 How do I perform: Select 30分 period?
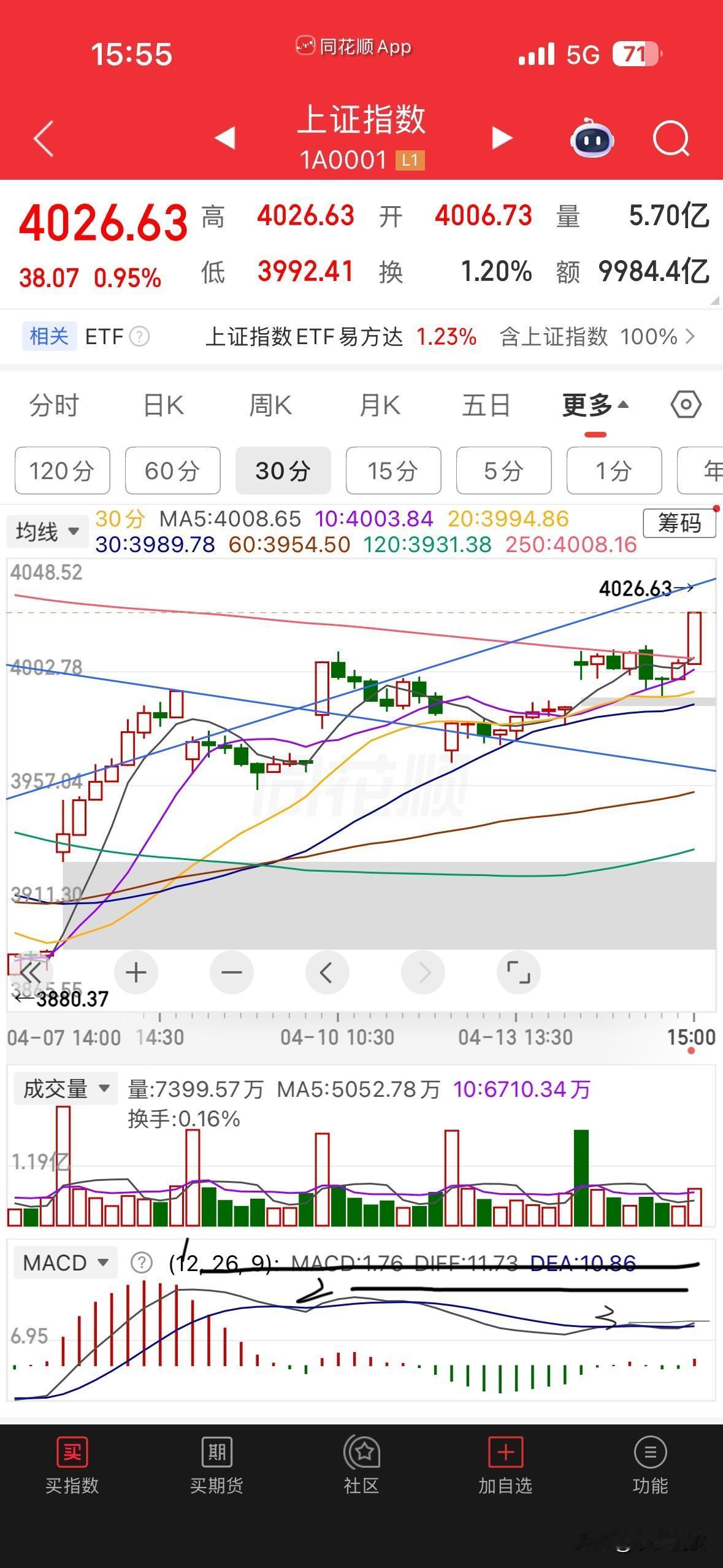coord(283,471)
